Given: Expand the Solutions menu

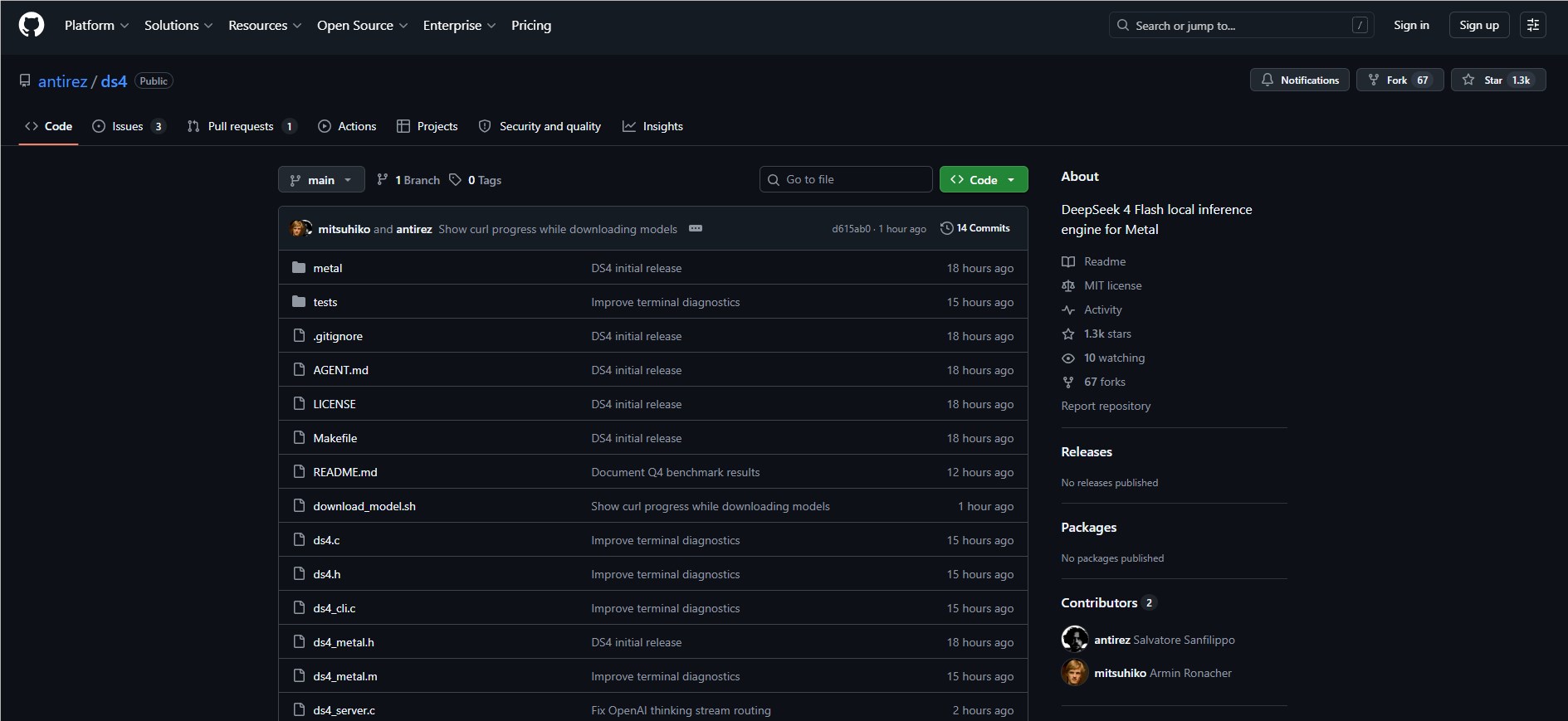Looking at the screenshot, I should click(x=178, y=25).
